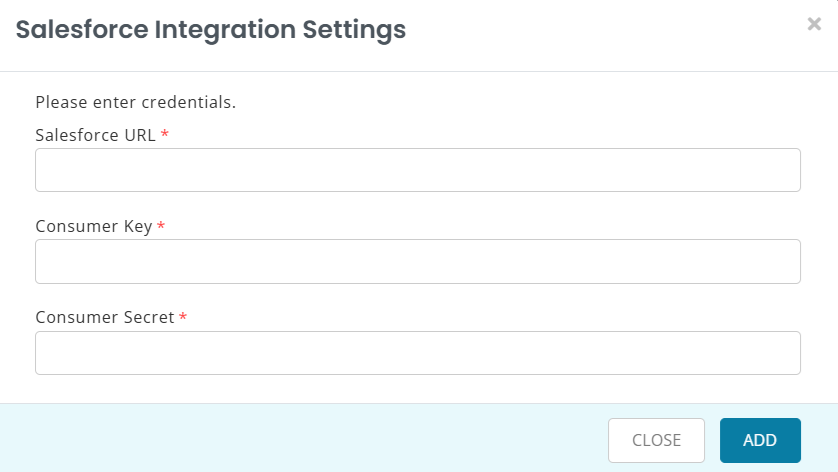This screenshot has height=472, width=838.
Task: Click the "Please enter credentials." message
Action: (135, 101)
